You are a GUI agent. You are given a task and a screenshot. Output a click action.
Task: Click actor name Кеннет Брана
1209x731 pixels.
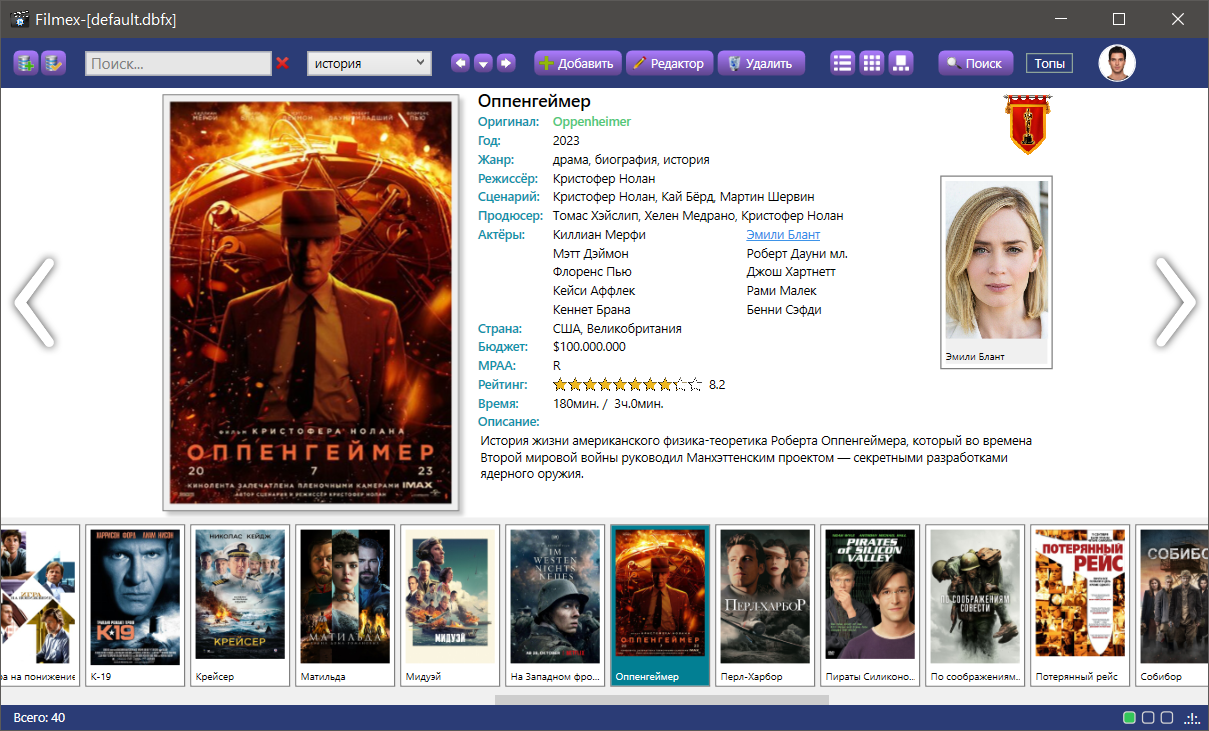(x=592, y=310)
